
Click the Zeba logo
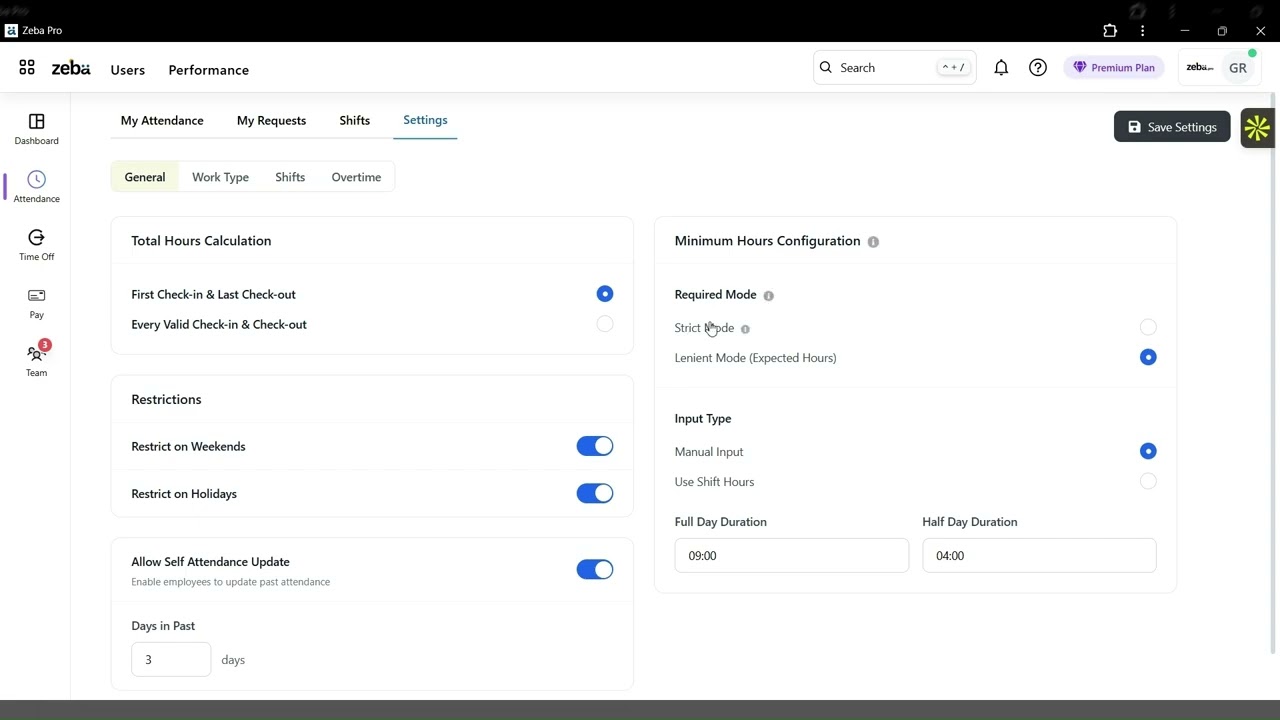click(x=71, y=68)
